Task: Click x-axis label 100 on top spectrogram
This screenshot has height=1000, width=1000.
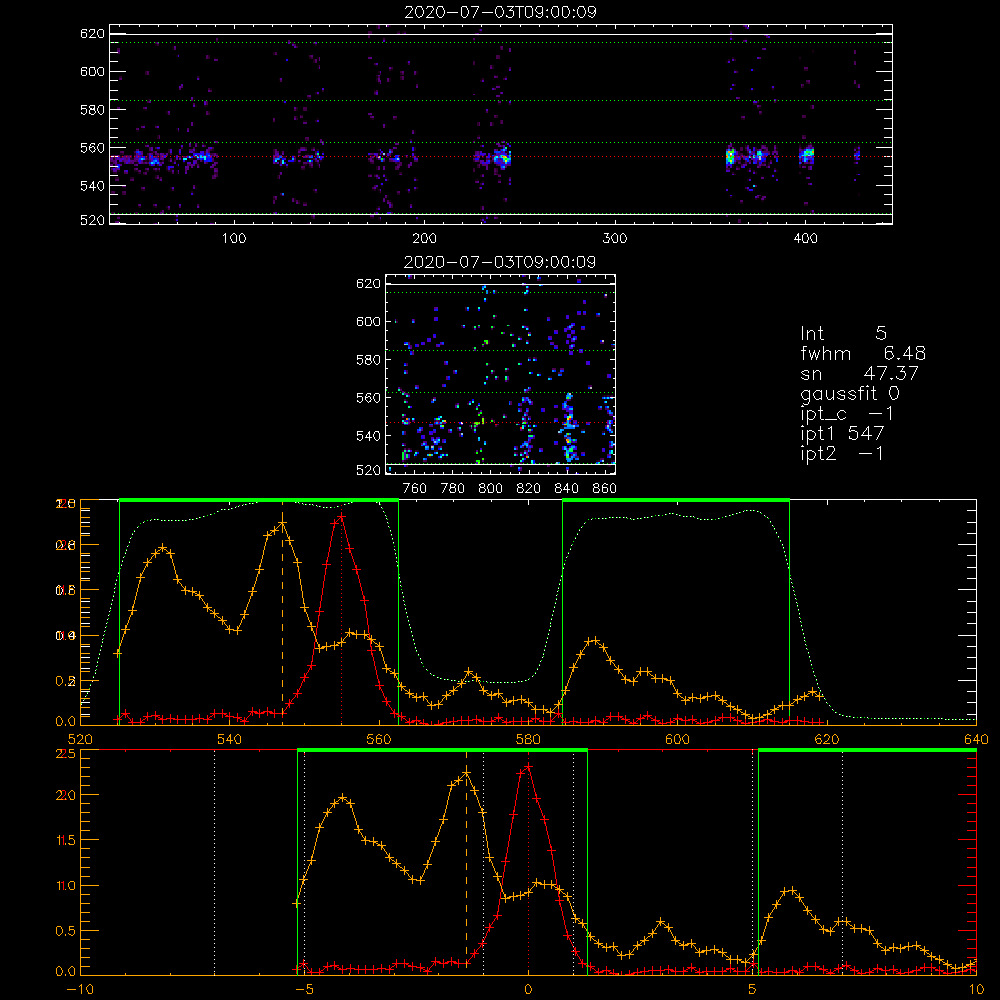Action: 234,239
